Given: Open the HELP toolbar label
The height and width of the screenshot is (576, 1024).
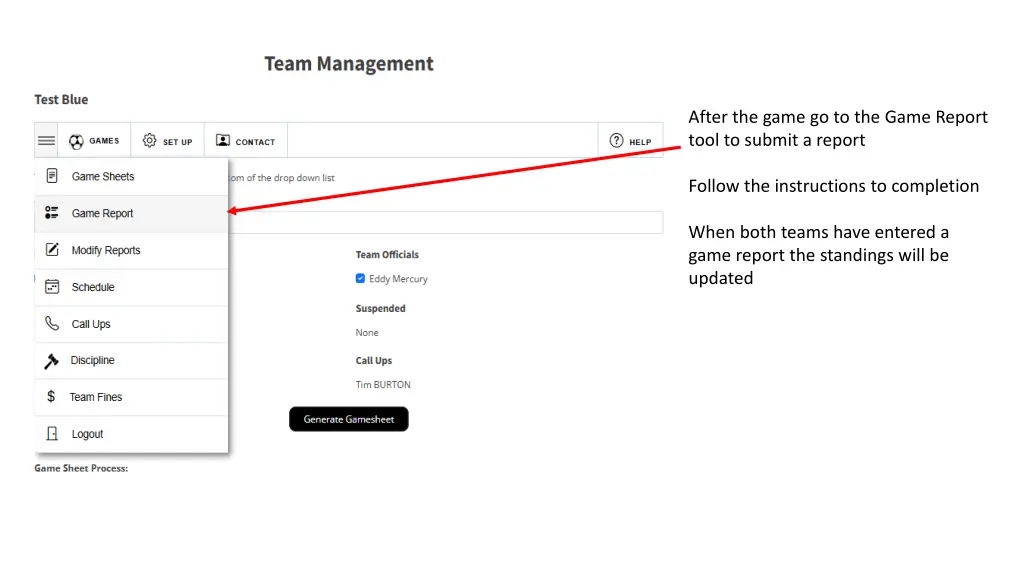Looking at the screenshot, I should tap(640, 142).
